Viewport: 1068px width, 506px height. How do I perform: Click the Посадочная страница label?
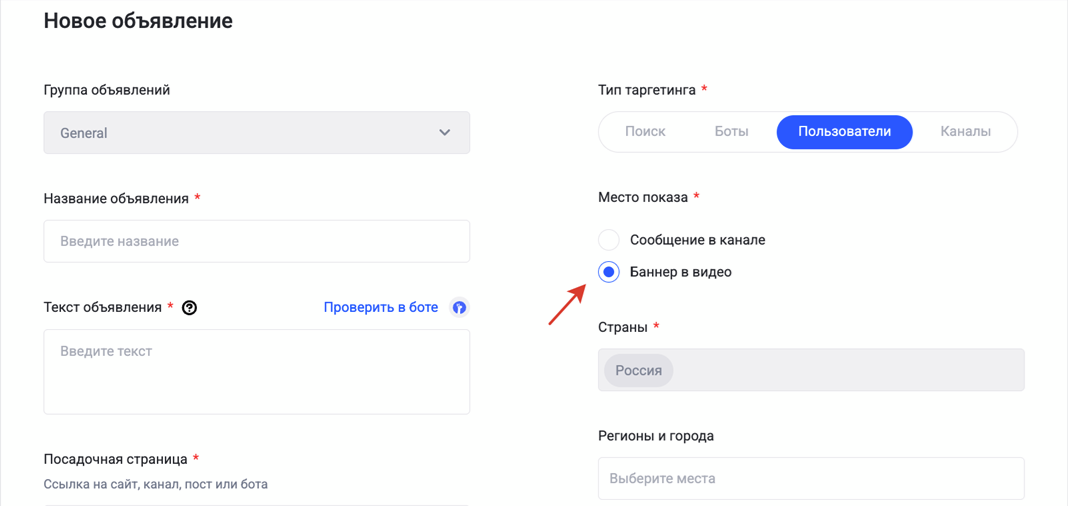click(116, 459)
